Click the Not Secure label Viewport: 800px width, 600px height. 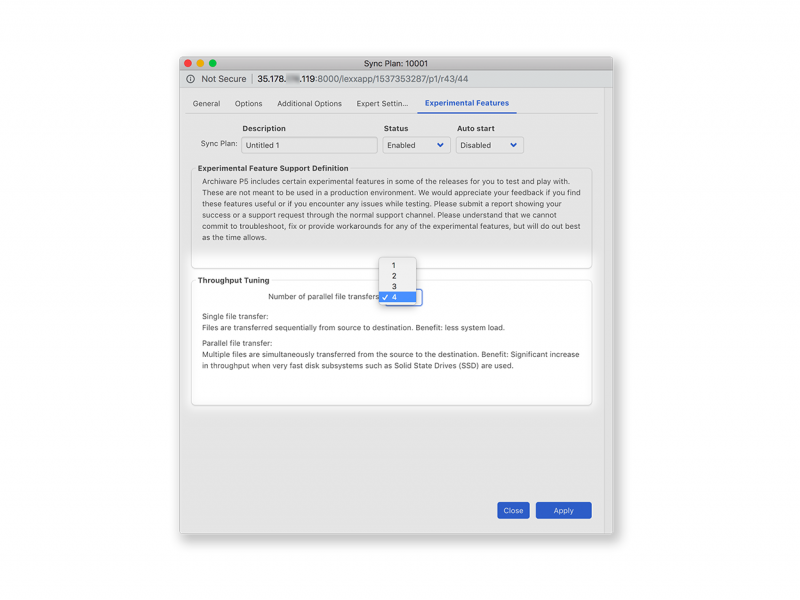(223, 79)
